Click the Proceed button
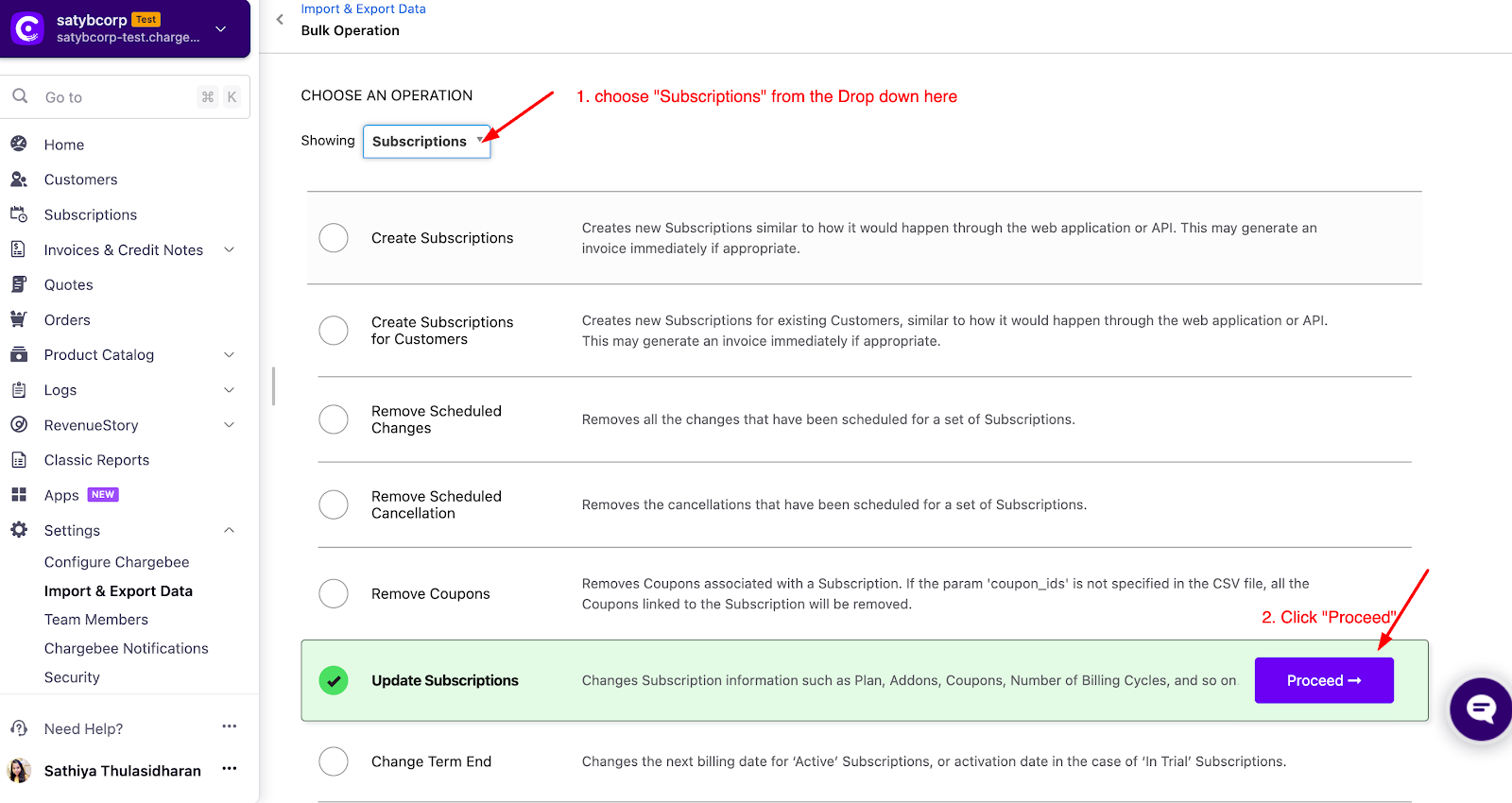The image size is (1512, 803). coord(1324,680)
